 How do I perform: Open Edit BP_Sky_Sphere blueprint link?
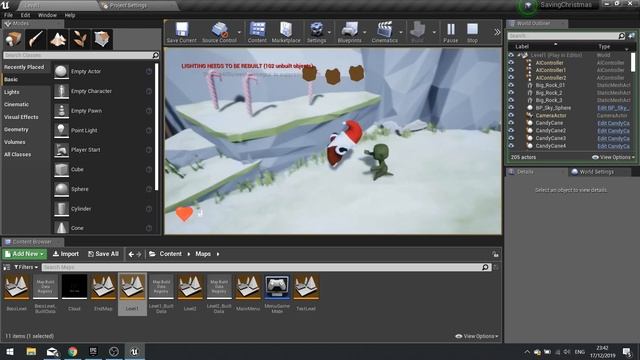(613, 108)
